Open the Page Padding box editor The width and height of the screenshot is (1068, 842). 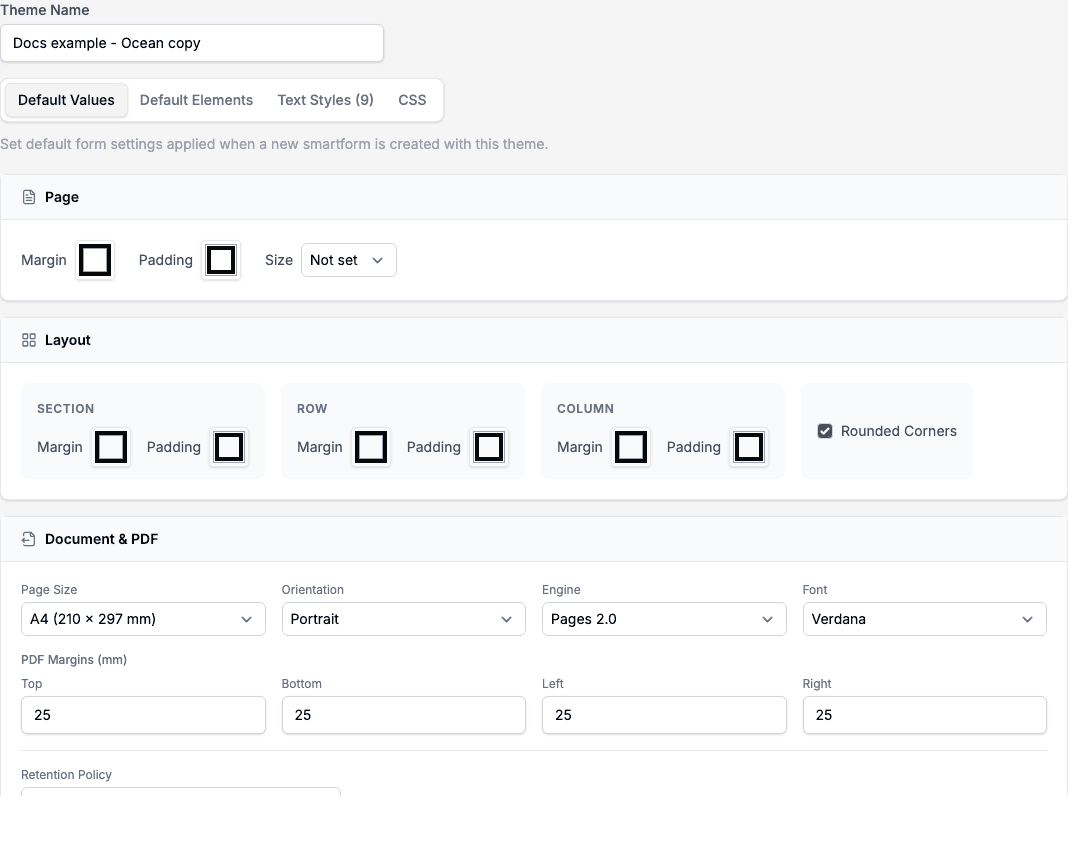pyautogui.click(x=221, y=260)
